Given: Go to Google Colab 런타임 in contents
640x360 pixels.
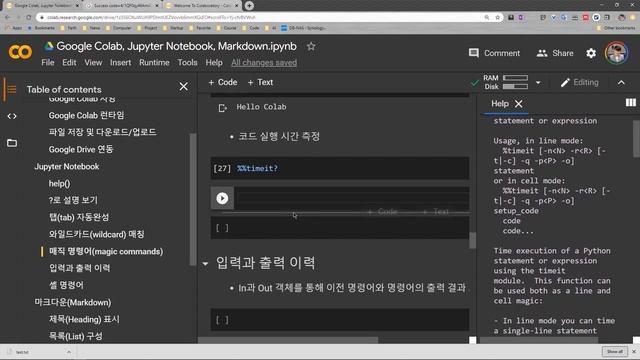Looking at the screenshot, I should pos(87,116).
